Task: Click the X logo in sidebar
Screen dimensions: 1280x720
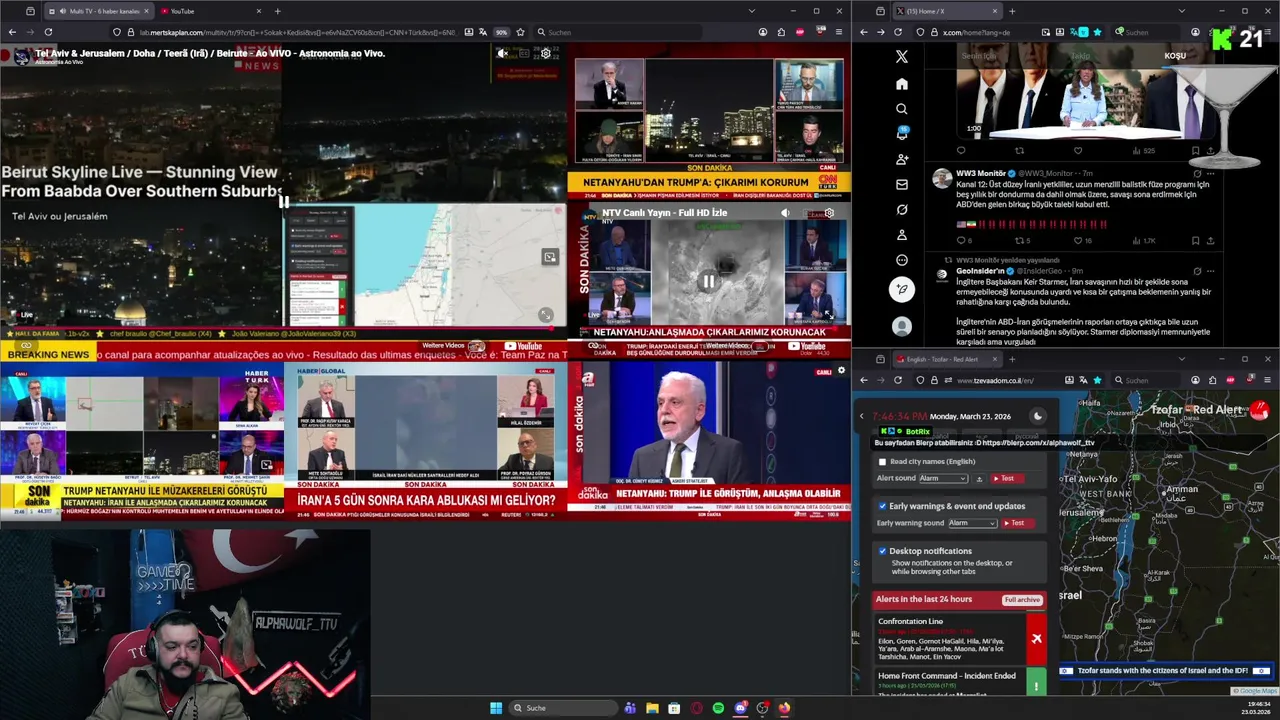Action: point(901,57)
